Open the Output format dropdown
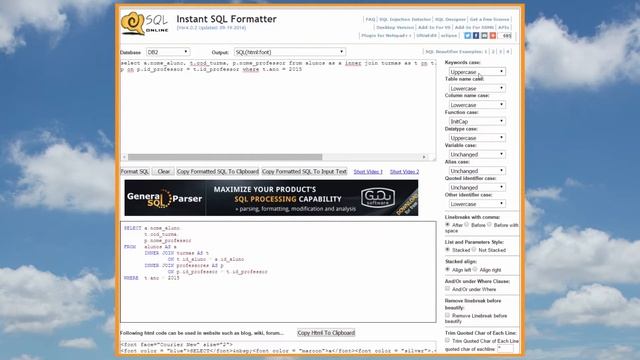This screenshot has height=360, width=640. (290, 52)
